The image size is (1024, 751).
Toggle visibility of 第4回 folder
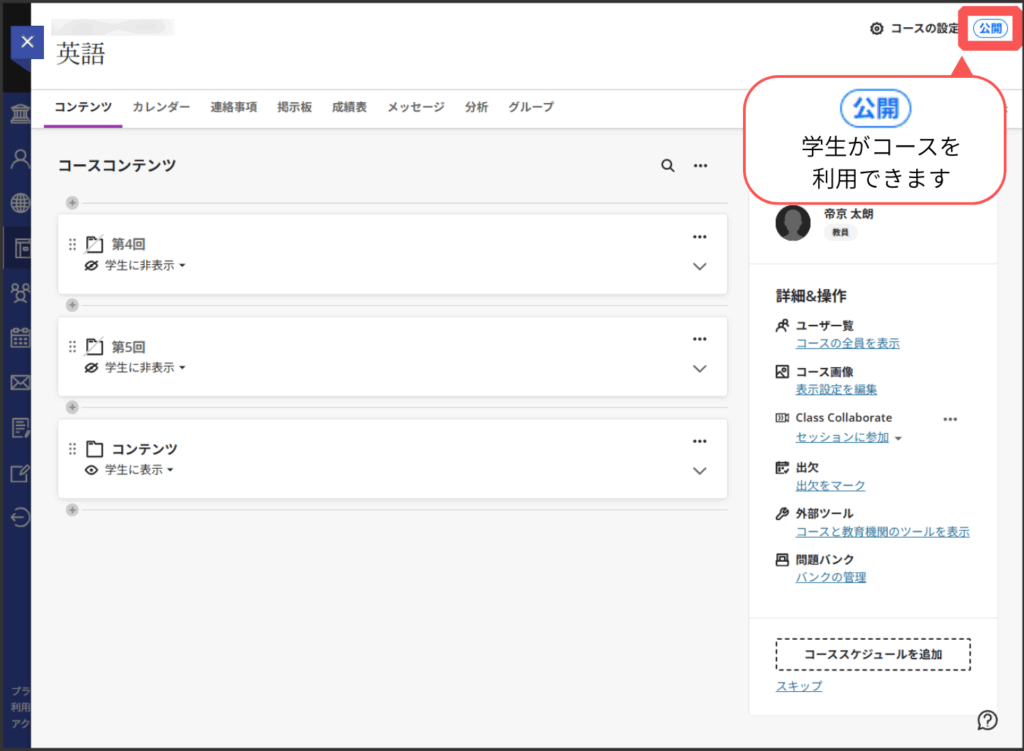tap(137, 266)
